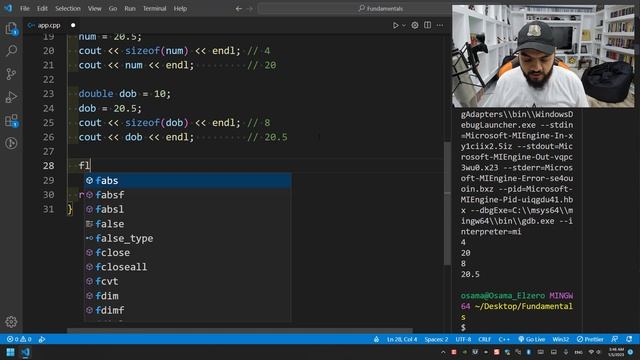
Task: Open the File menu
Action: (x=24, y=9)
